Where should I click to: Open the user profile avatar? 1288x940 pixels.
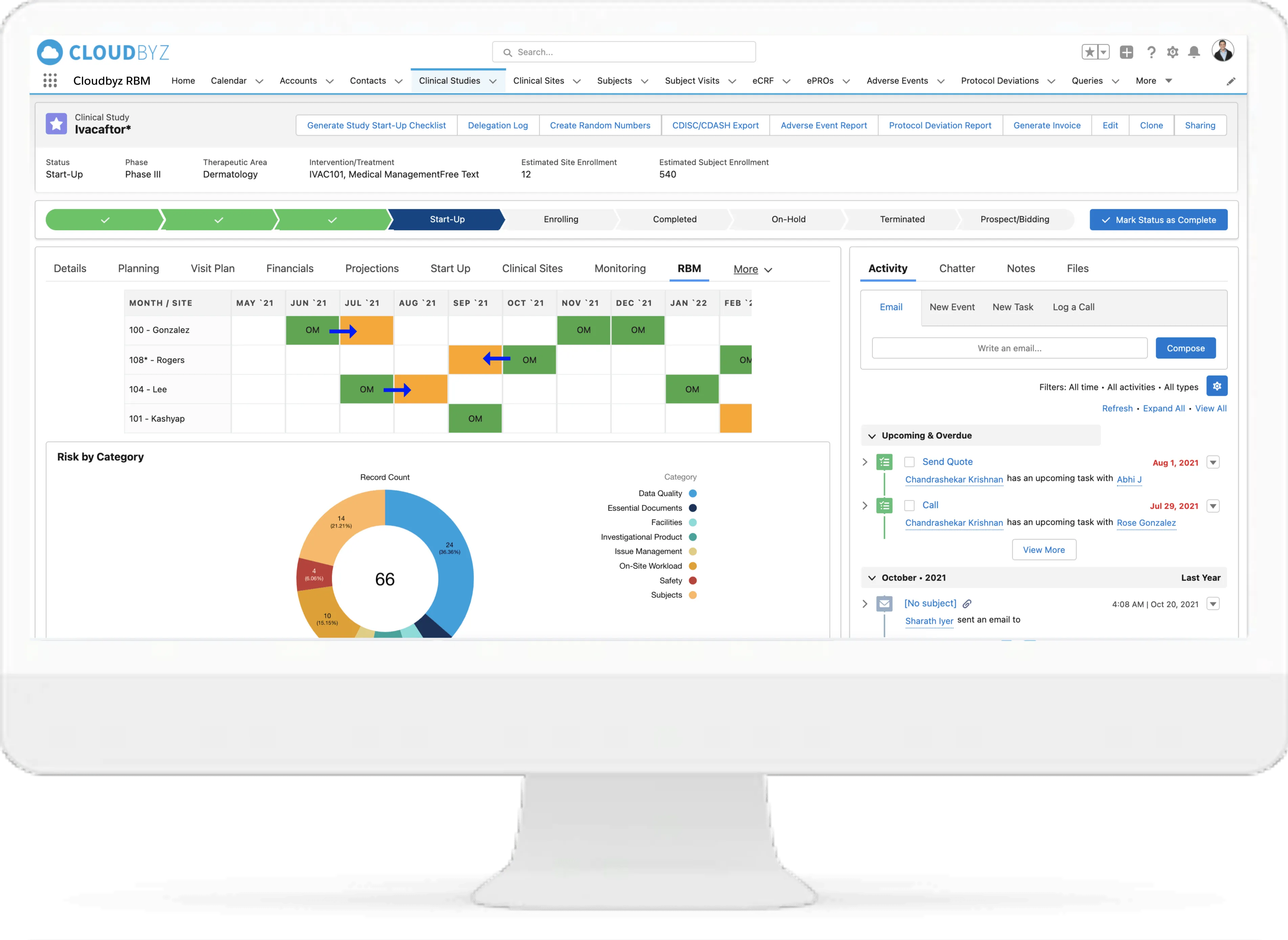point(1223,51)
